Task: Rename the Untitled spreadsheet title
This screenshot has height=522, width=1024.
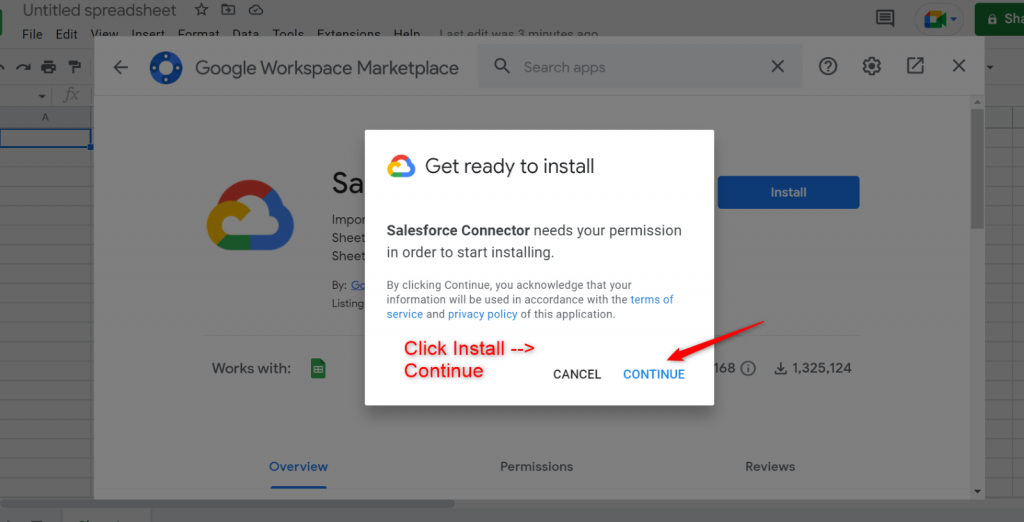Action: tap(99, 10)
